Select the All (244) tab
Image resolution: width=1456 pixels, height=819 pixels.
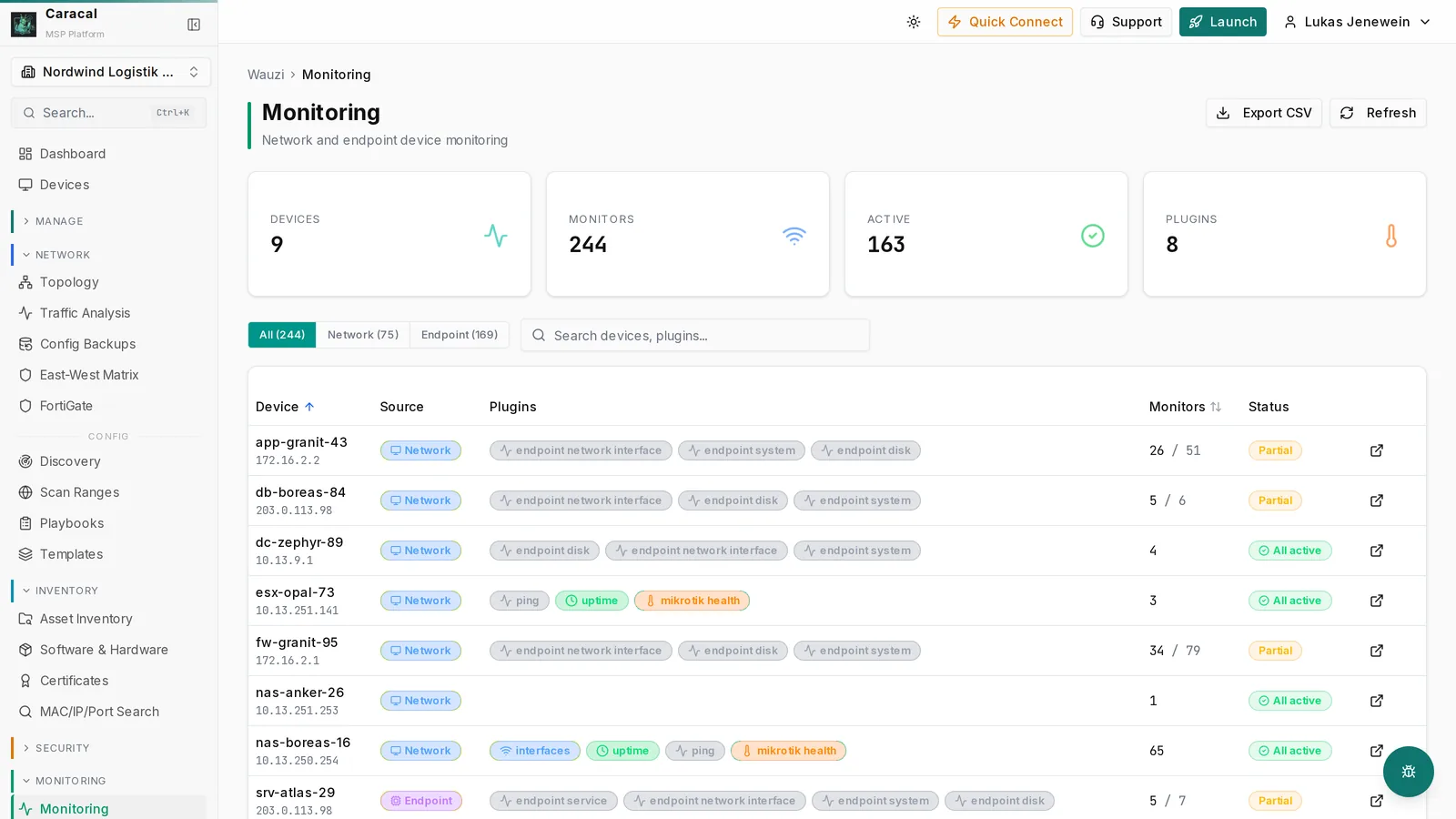(x=282, y=335)
